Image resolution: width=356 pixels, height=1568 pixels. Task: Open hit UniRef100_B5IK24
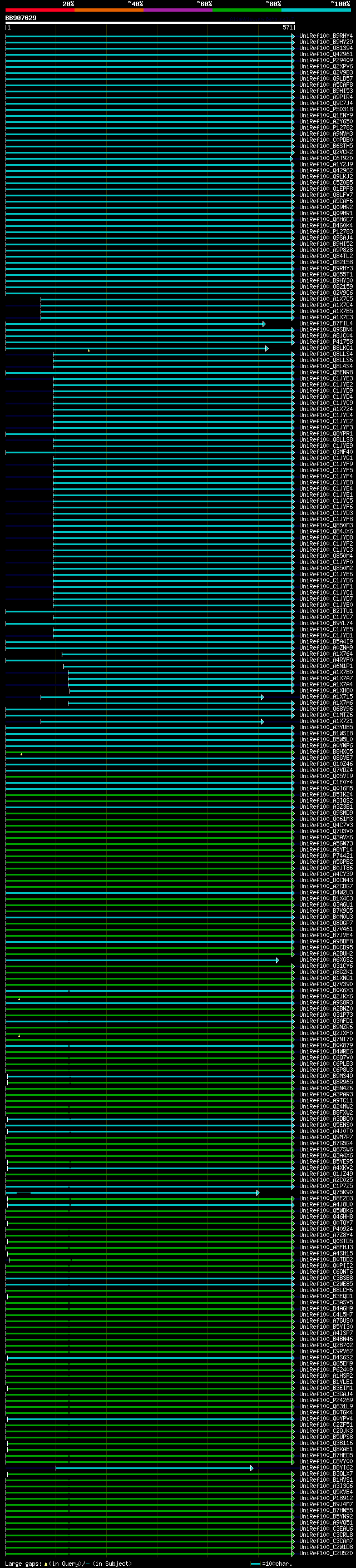point(325,795)
